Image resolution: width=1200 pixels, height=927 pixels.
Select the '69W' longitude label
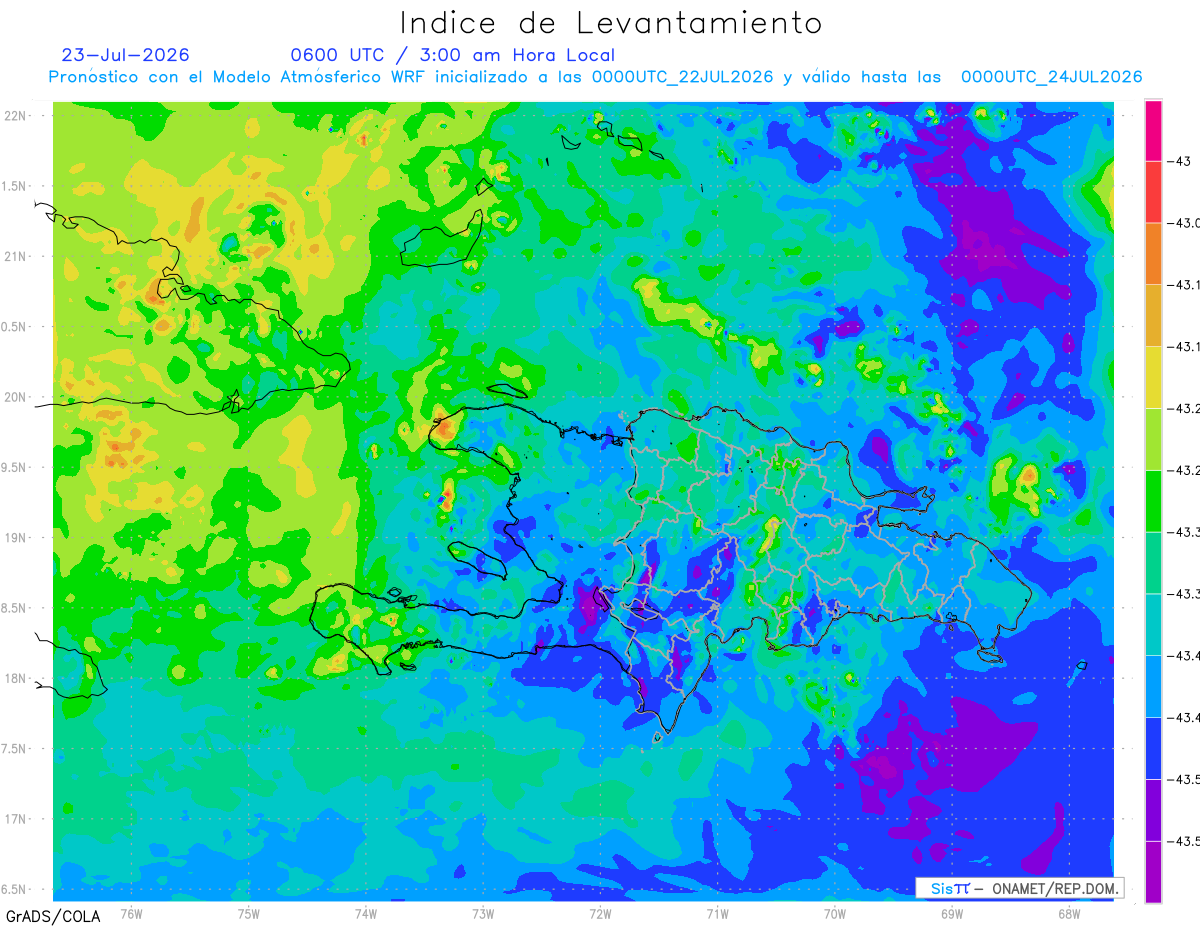(952, 913)
